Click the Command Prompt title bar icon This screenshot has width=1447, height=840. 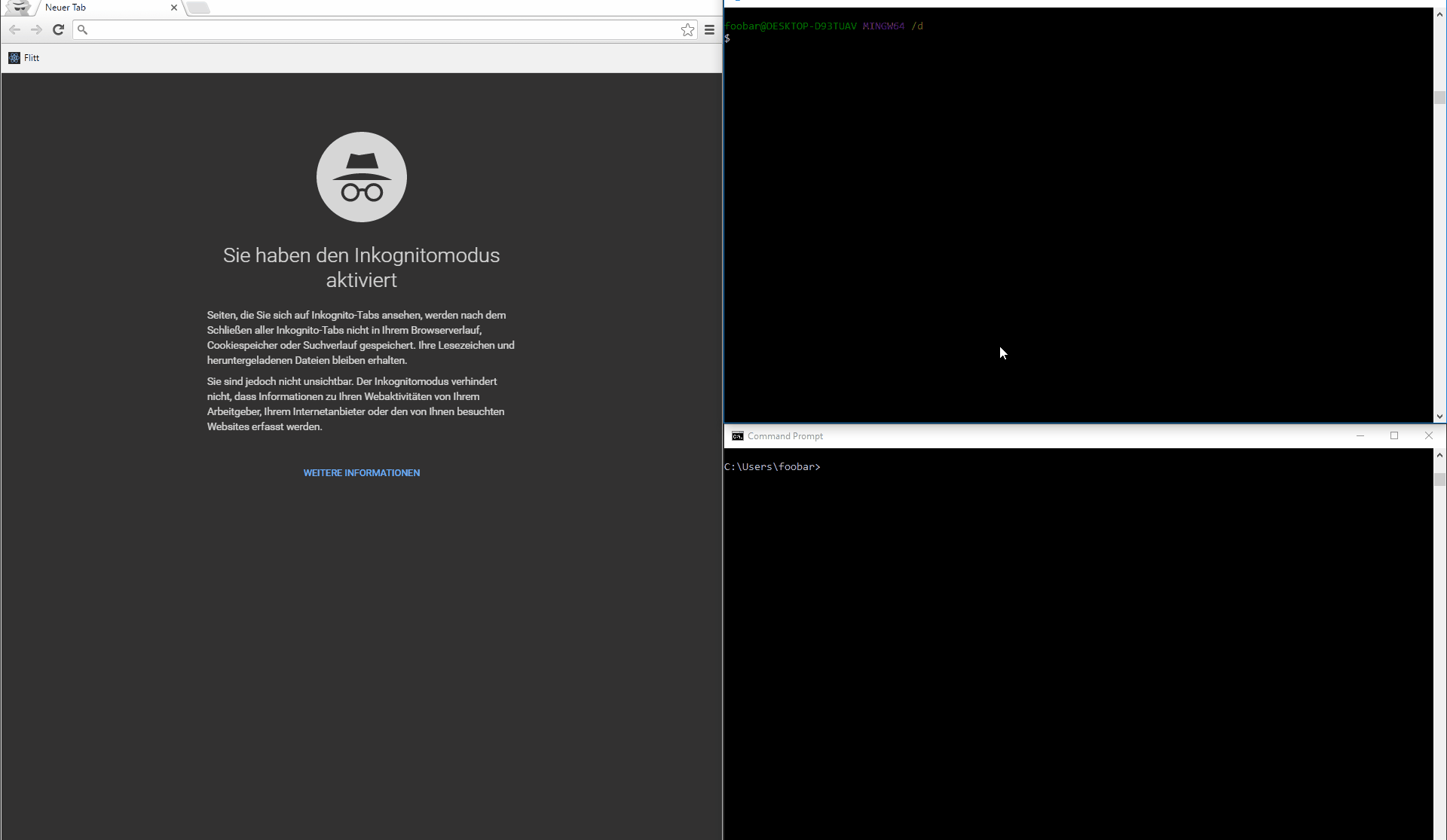tap(738, 435)
